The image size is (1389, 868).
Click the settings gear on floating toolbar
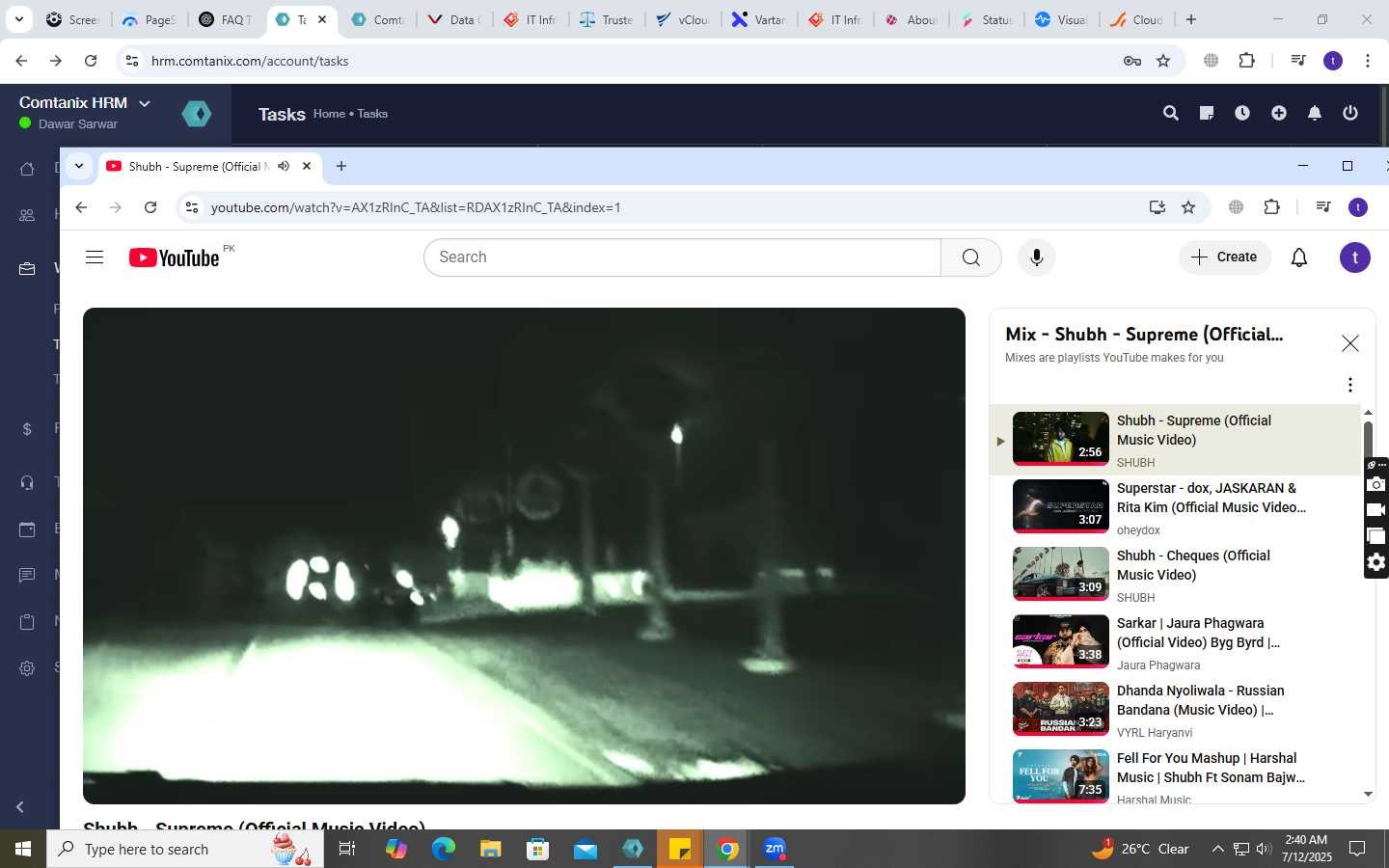pos(1376,562)
